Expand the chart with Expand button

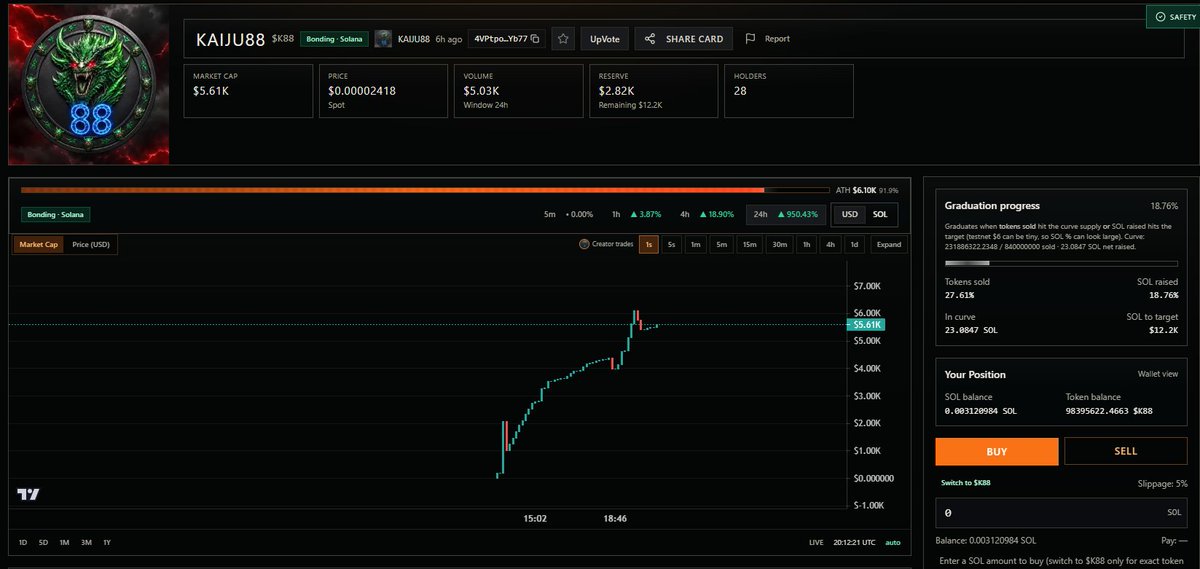coord(888,244)
